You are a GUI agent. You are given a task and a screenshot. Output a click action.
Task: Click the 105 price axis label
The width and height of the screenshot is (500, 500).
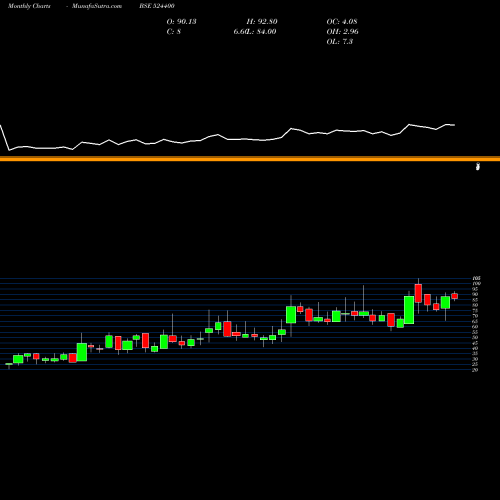(477, 278)
